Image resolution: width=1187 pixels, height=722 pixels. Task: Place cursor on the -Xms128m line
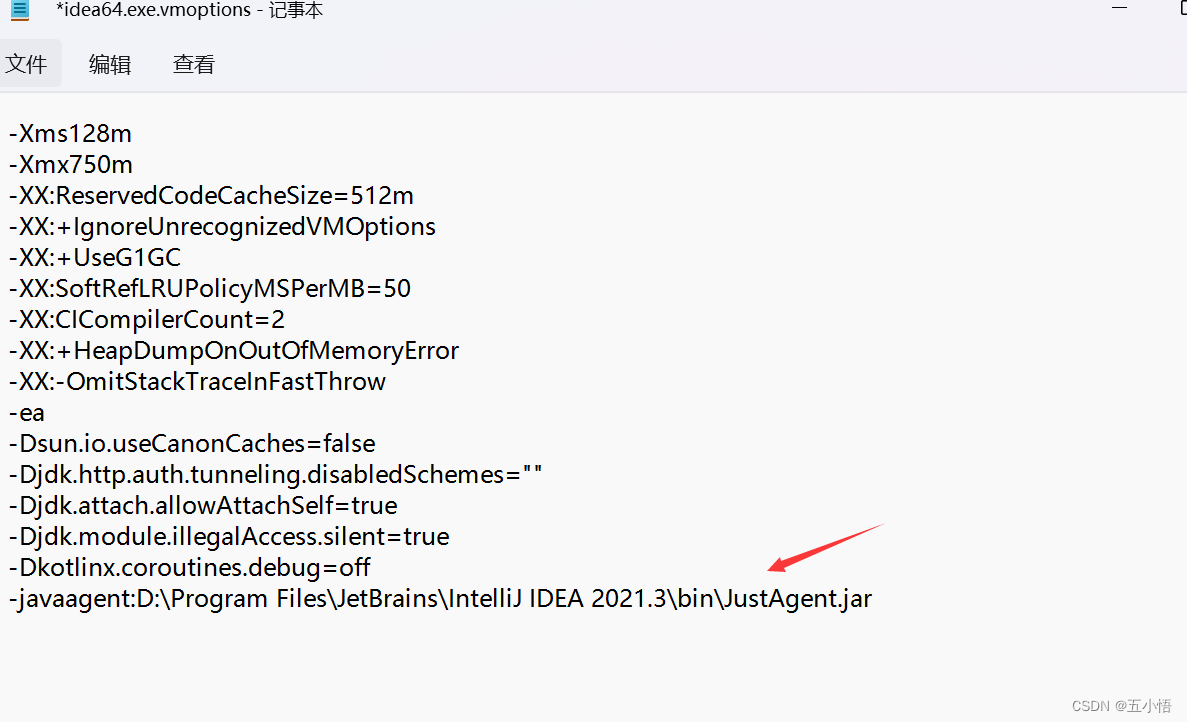(x=70, y=134)
